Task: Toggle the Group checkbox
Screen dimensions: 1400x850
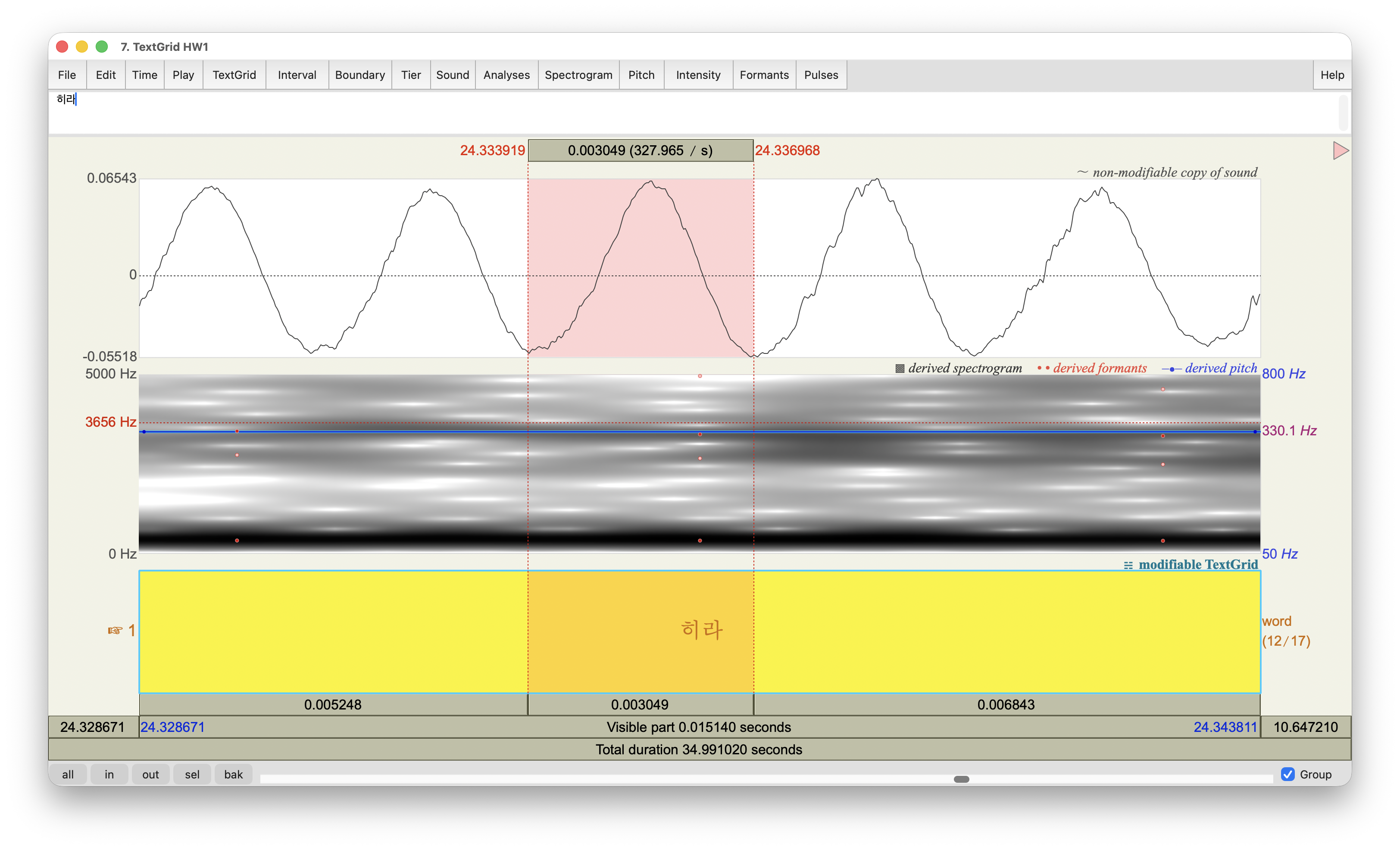Action: [x=1287, y=775]
